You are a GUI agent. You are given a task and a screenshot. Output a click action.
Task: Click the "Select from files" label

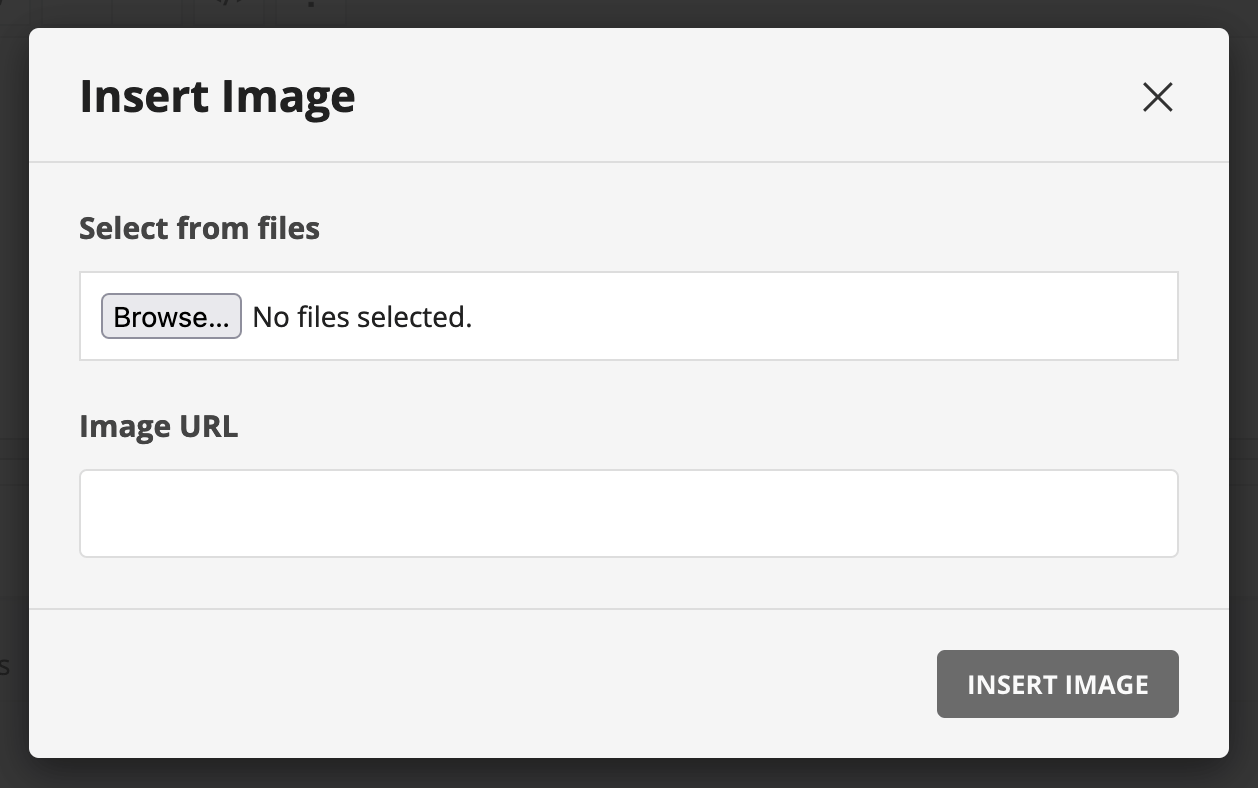pyautogui.click(x=199, y=228)
